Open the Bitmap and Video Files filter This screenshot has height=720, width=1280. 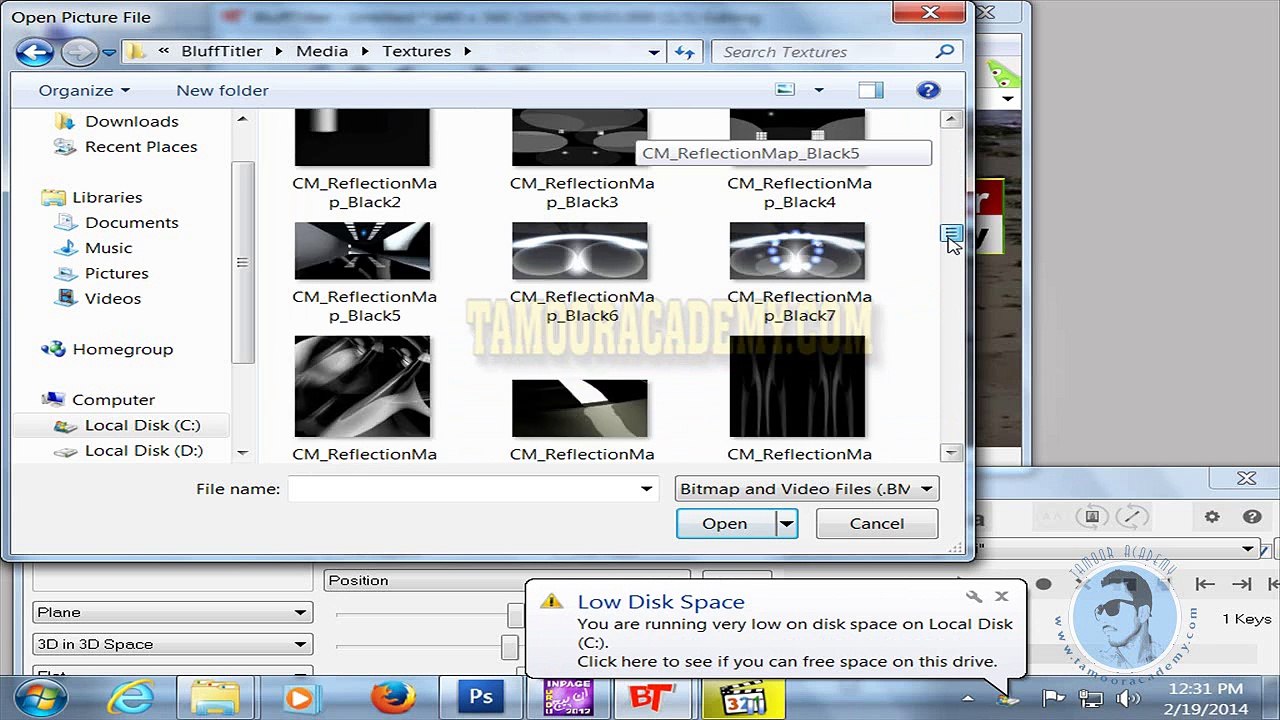coord(806,489)
